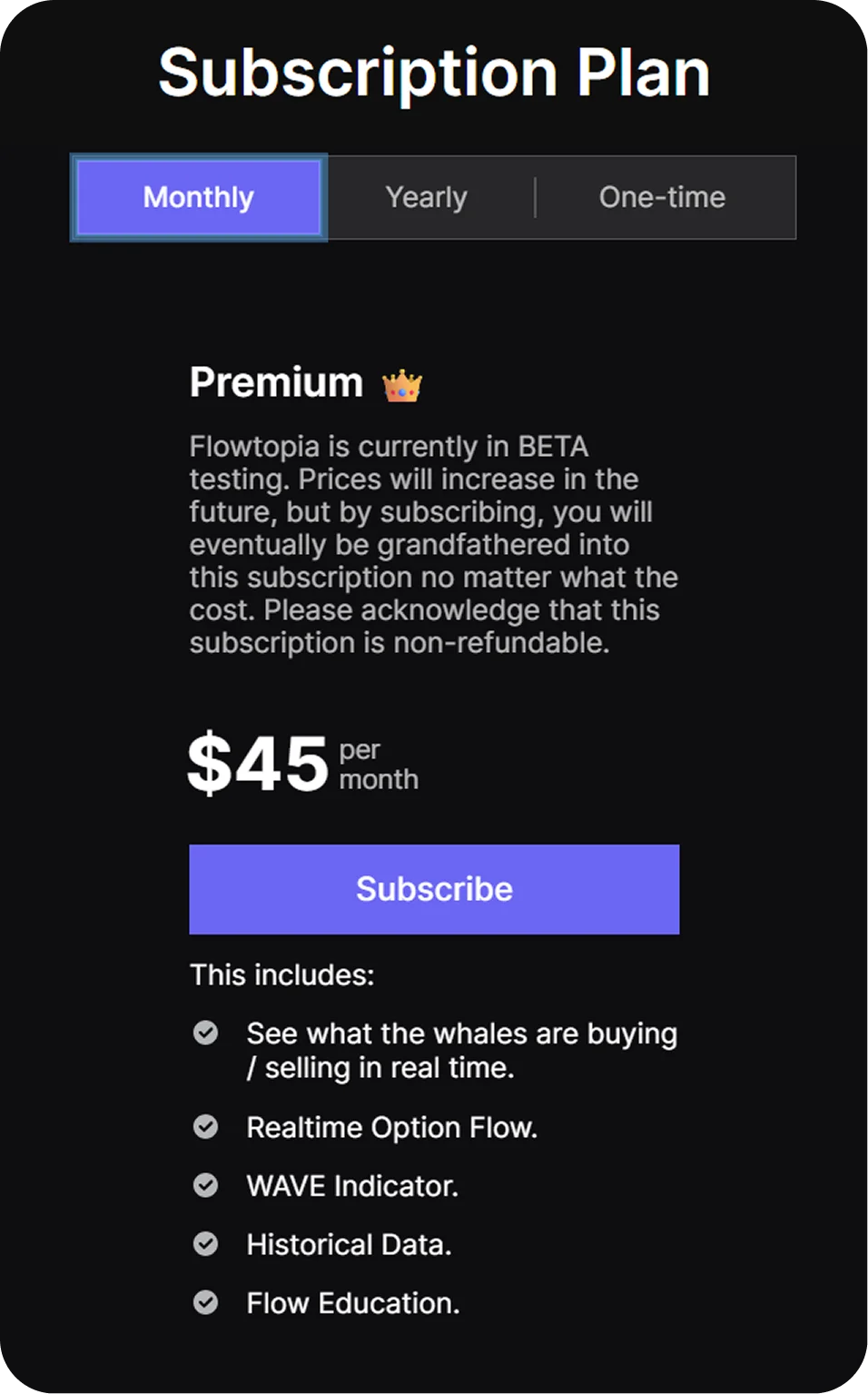Click the crown icon next to Premium
This screenshot has height=1394, width=868.
pos(399,383)
